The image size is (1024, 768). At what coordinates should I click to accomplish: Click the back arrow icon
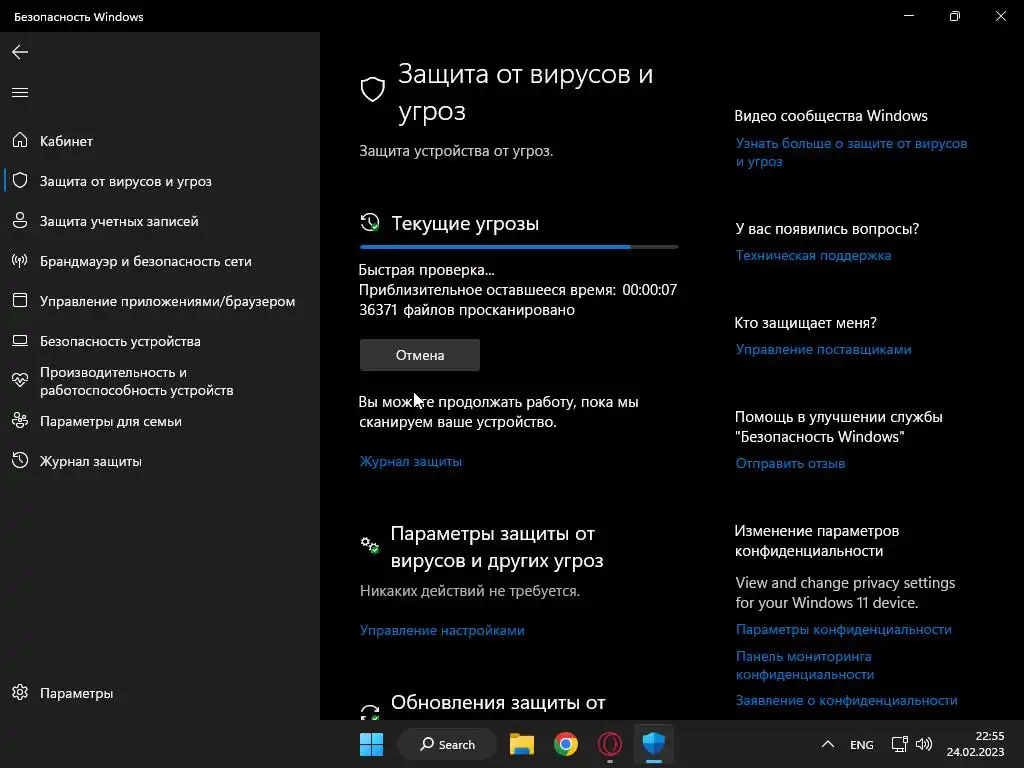(20, 52)
